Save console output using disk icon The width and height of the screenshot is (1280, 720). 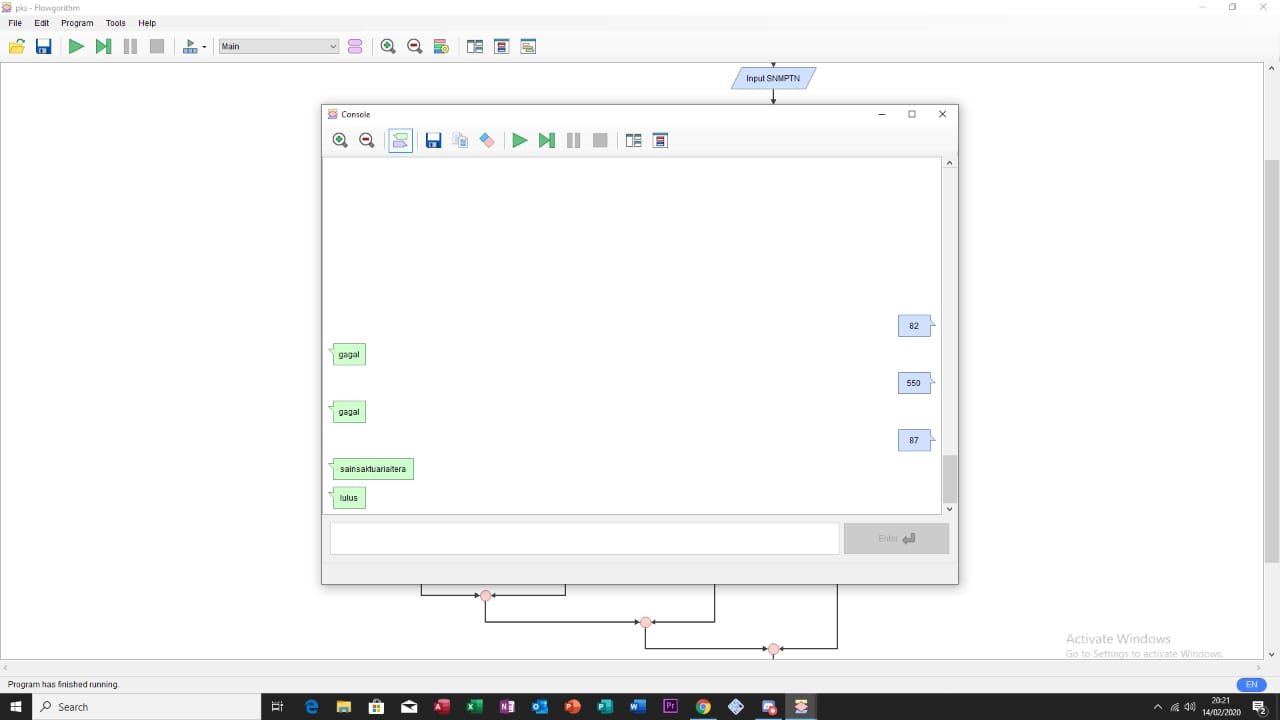[433, 141]
